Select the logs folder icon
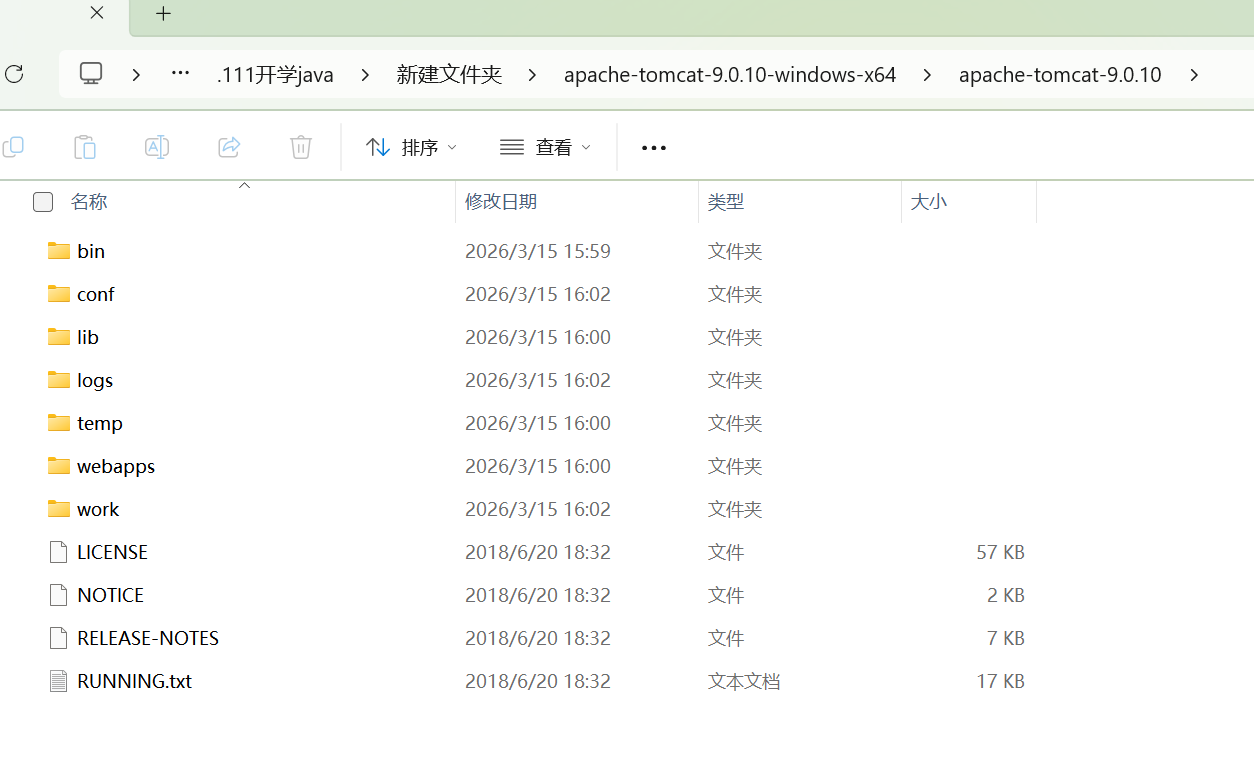1254x776 pixels. (59, 380)
